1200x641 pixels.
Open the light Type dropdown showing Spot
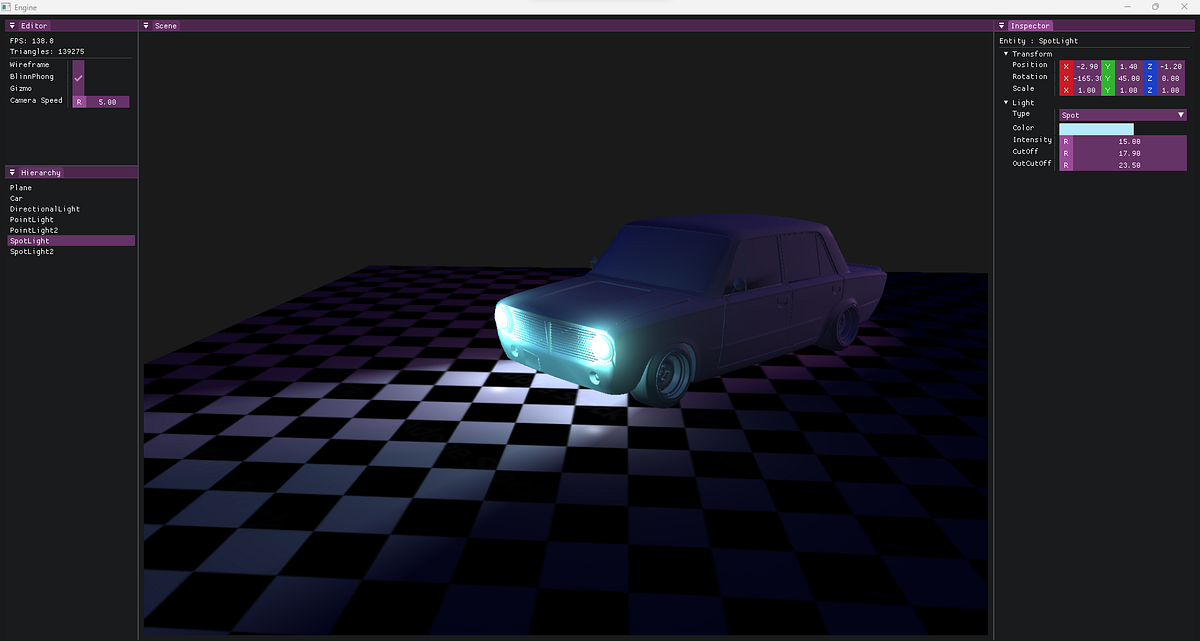pos(1120,114)
